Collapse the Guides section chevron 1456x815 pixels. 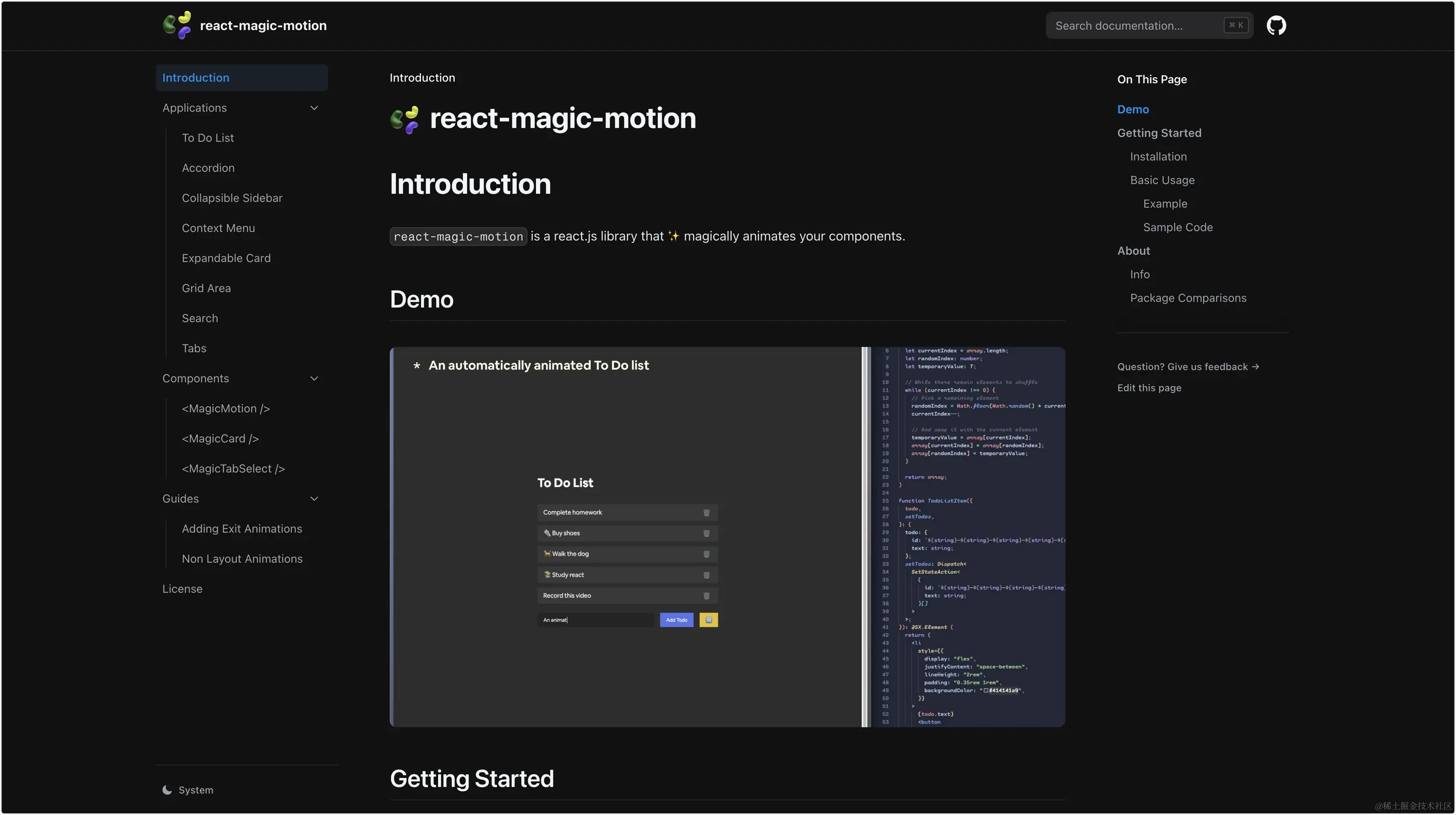tap(314, 499)
